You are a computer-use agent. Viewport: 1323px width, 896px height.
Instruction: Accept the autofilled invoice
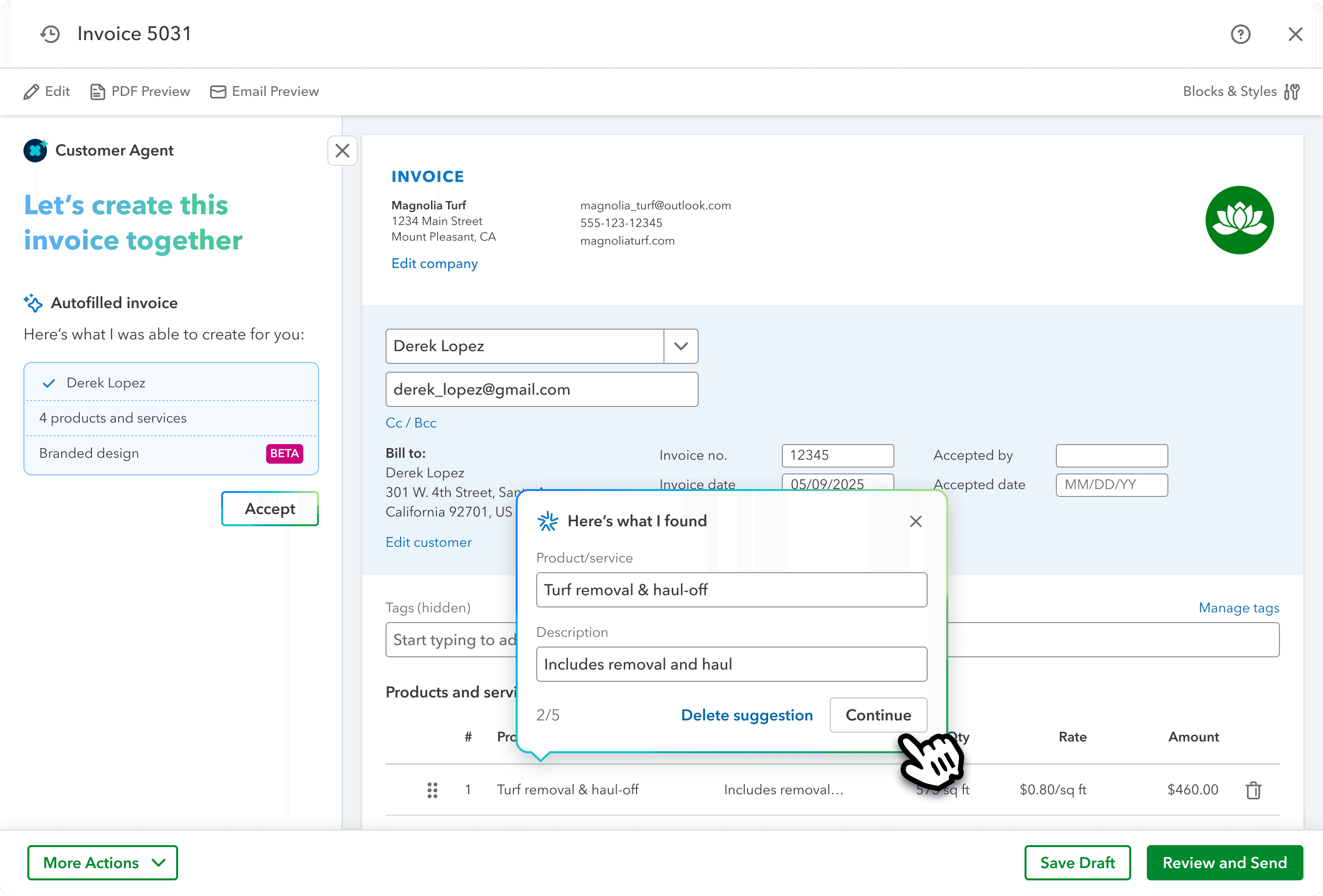point(269,509)
